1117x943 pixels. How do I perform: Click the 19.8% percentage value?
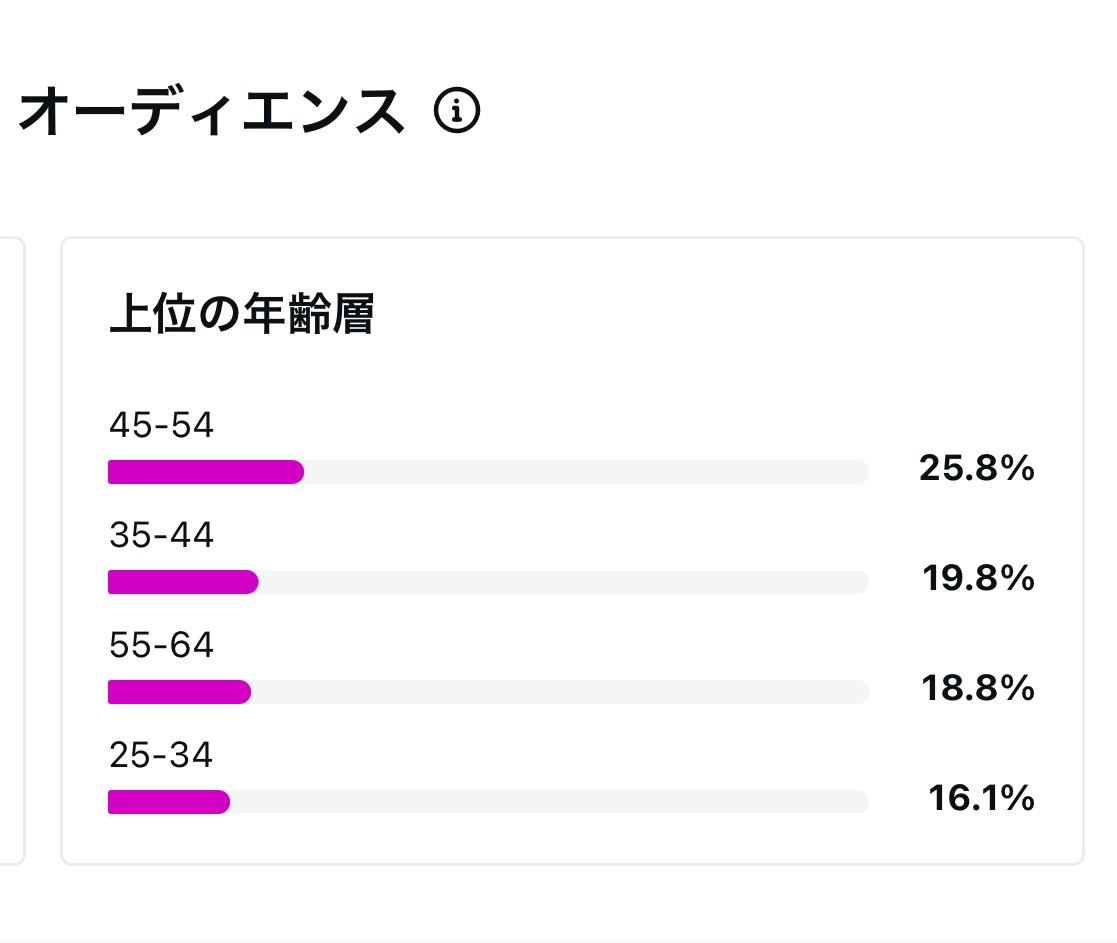coord(977,578)
